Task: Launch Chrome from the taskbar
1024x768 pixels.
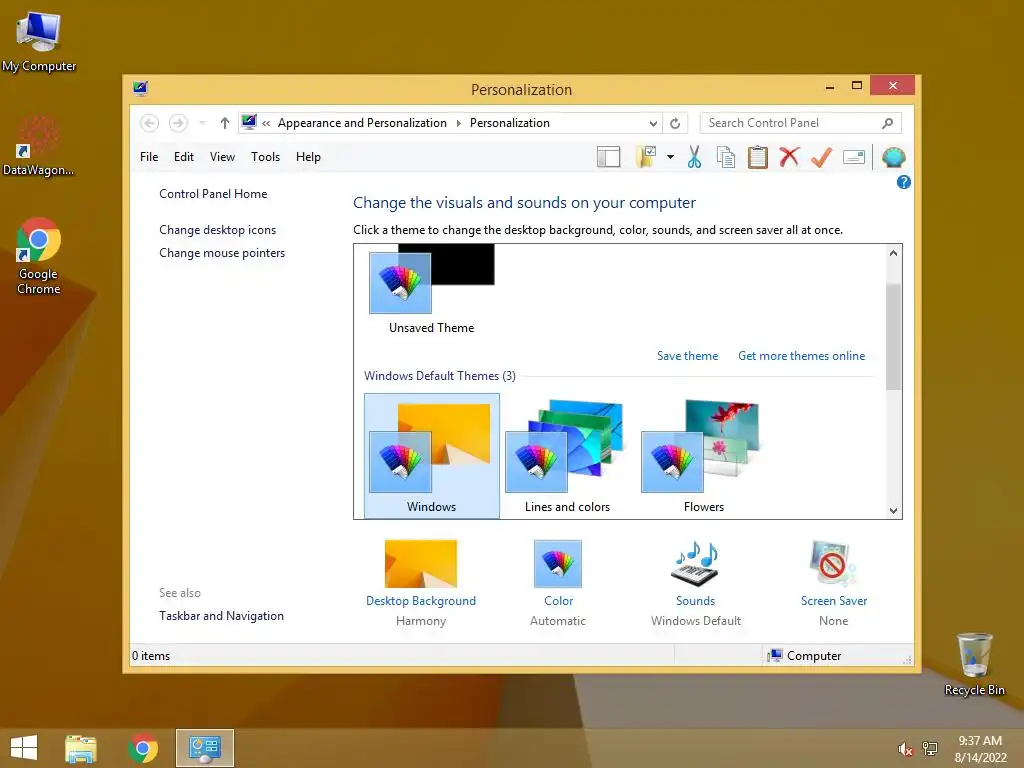Action: (143, 748)
